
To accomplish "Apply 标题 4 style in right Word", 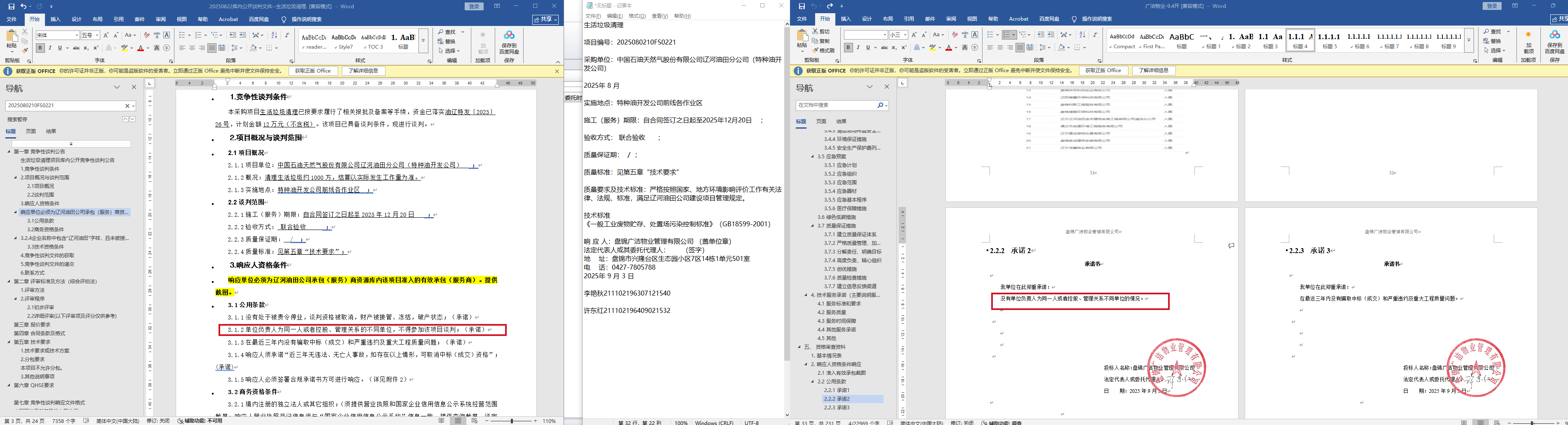I will tap(1300, 40).
